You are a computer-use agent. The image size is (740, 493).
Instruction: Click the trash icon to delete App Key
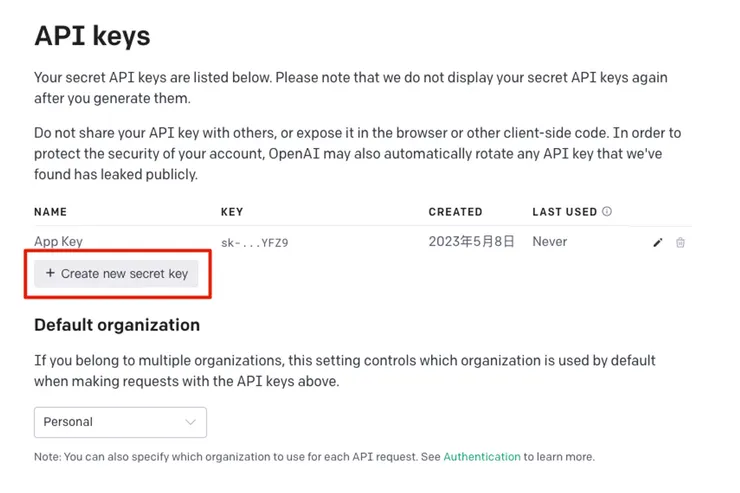click(x=681, y=242)
